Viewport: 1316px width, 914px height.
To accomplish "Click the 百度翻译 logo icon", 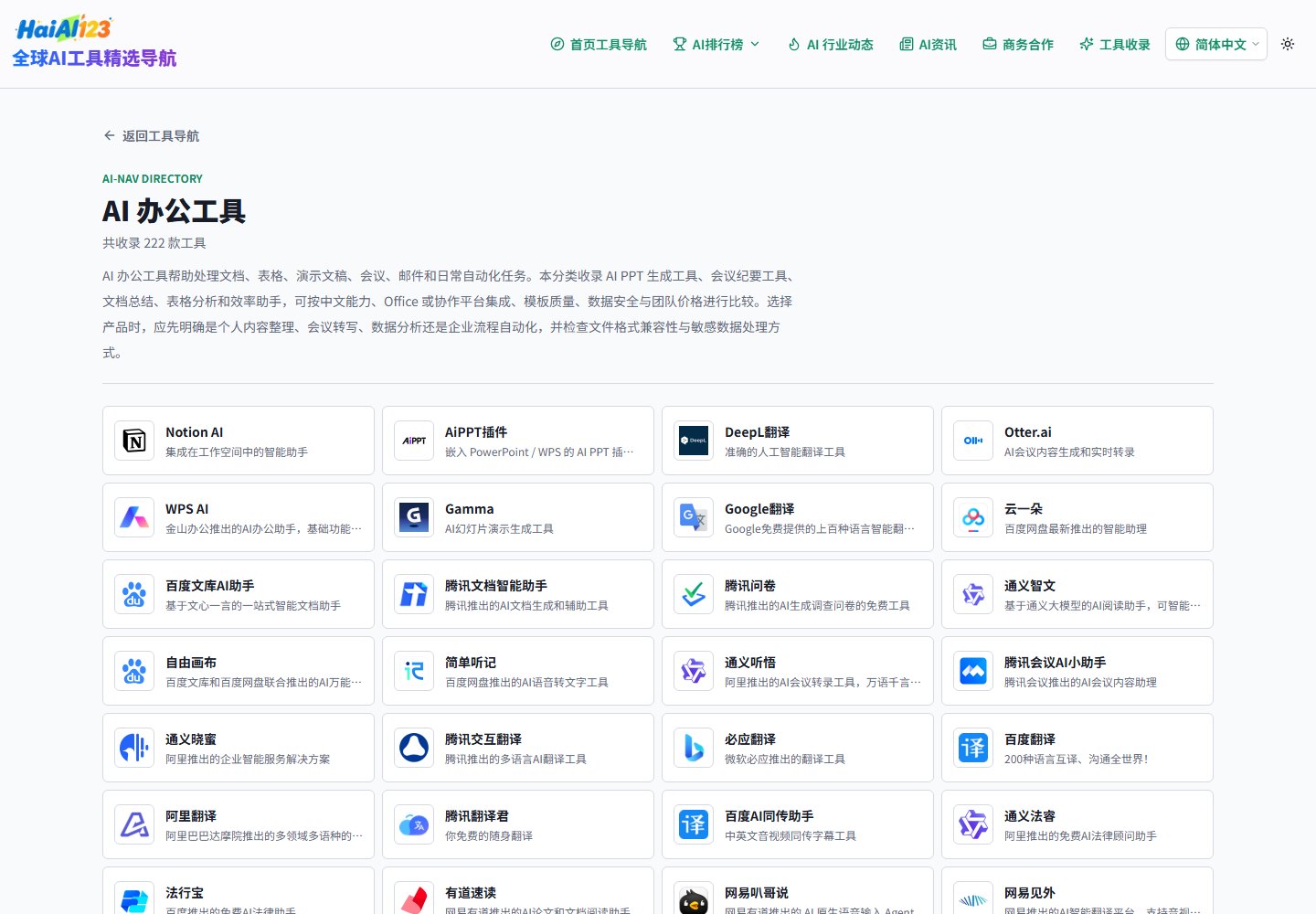I will [x=973, y=748].
